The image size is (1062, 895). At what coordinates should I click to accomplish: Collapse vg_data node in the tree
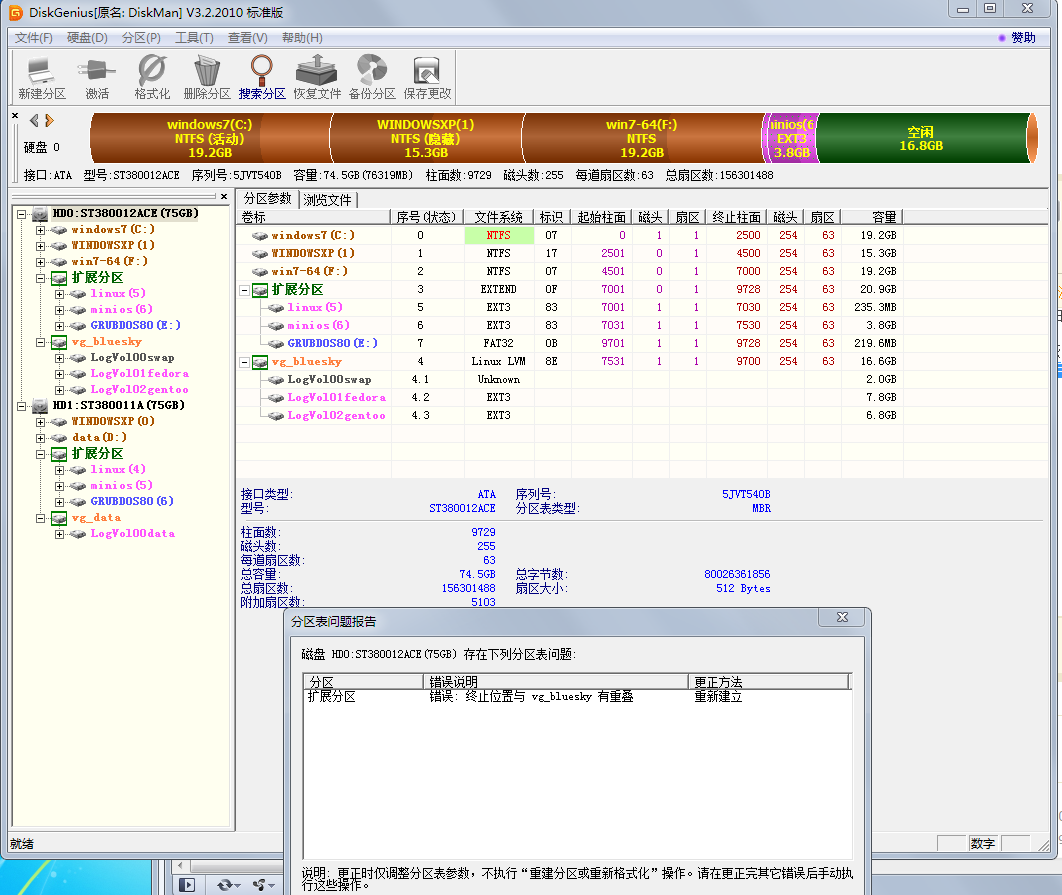pyautogui.click(x=41, y=518)
